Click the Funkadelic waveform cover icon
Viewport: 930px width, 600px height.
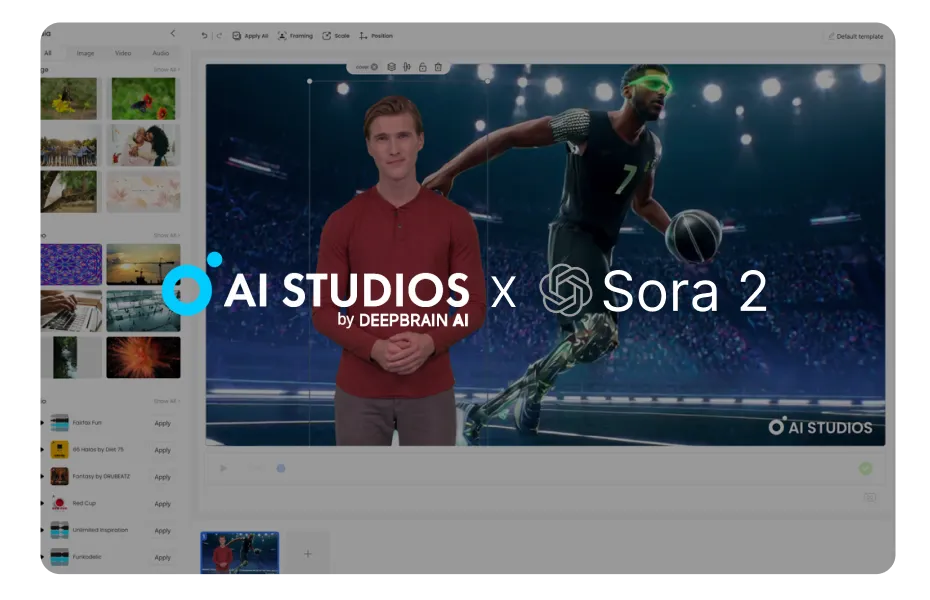coord(59,557)
